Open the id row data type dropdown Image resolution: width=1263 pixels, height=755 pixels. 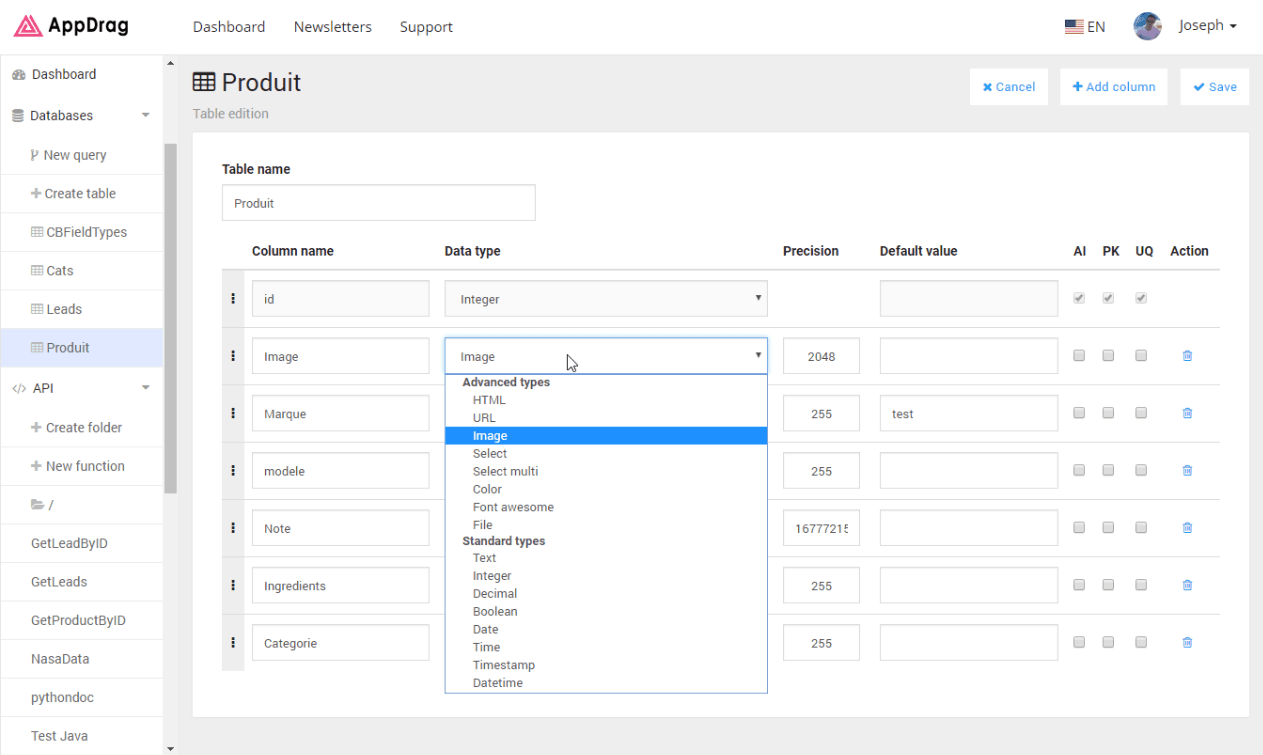pos(606,298)
